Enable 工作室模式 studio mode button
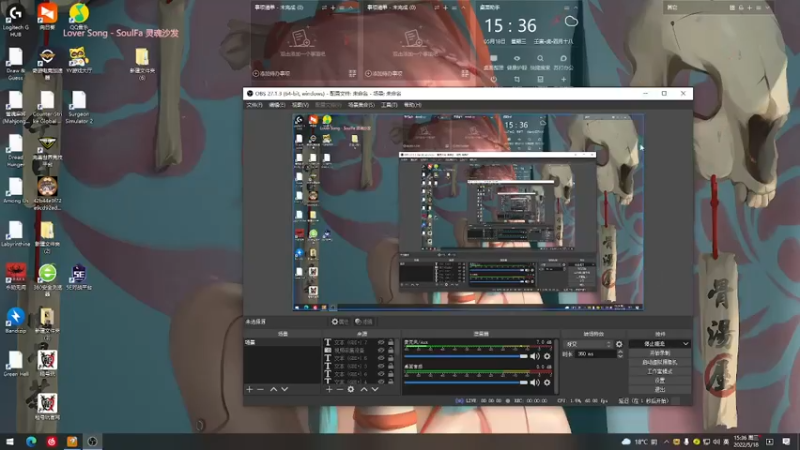The height and width of the screenshot is (450, 800). [x=660, y=371]
